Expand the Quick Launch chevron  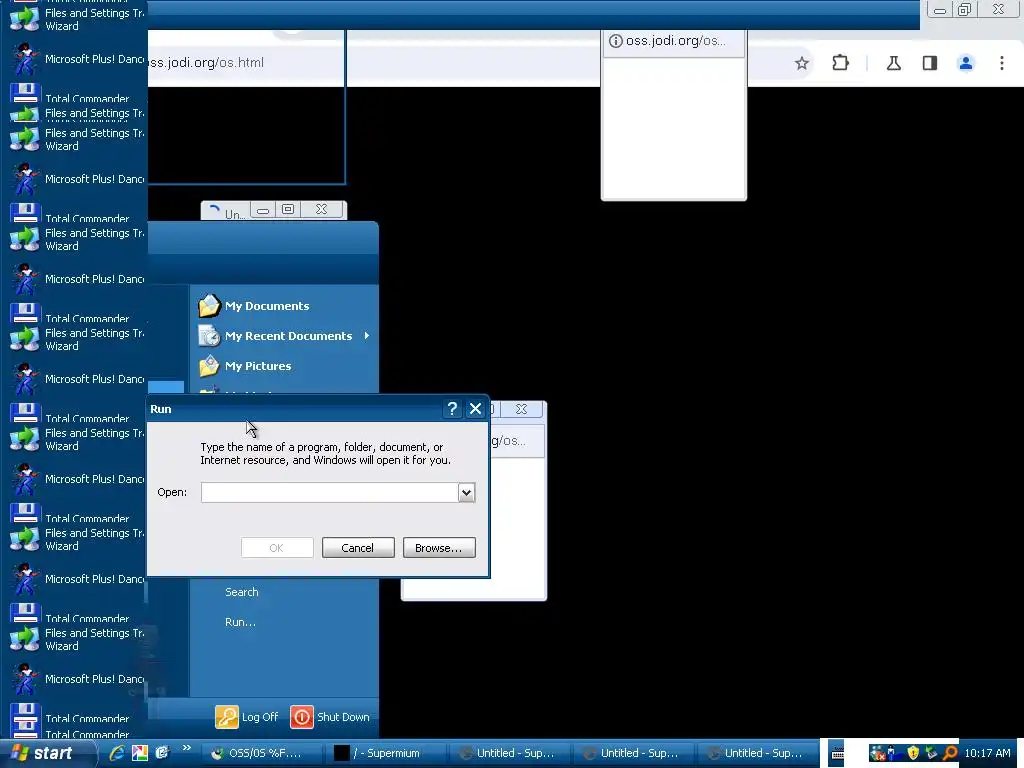186,748
